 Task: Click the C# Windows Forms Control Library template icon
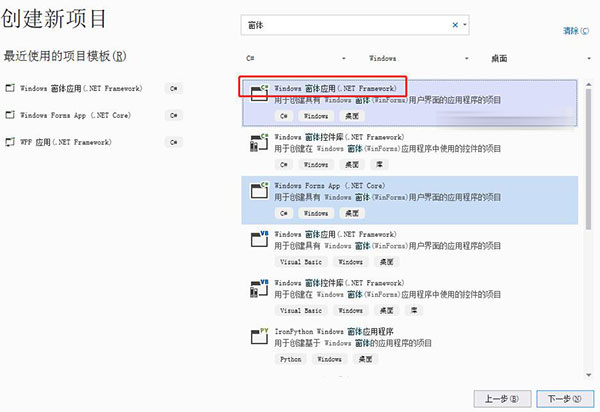(259, 142)
